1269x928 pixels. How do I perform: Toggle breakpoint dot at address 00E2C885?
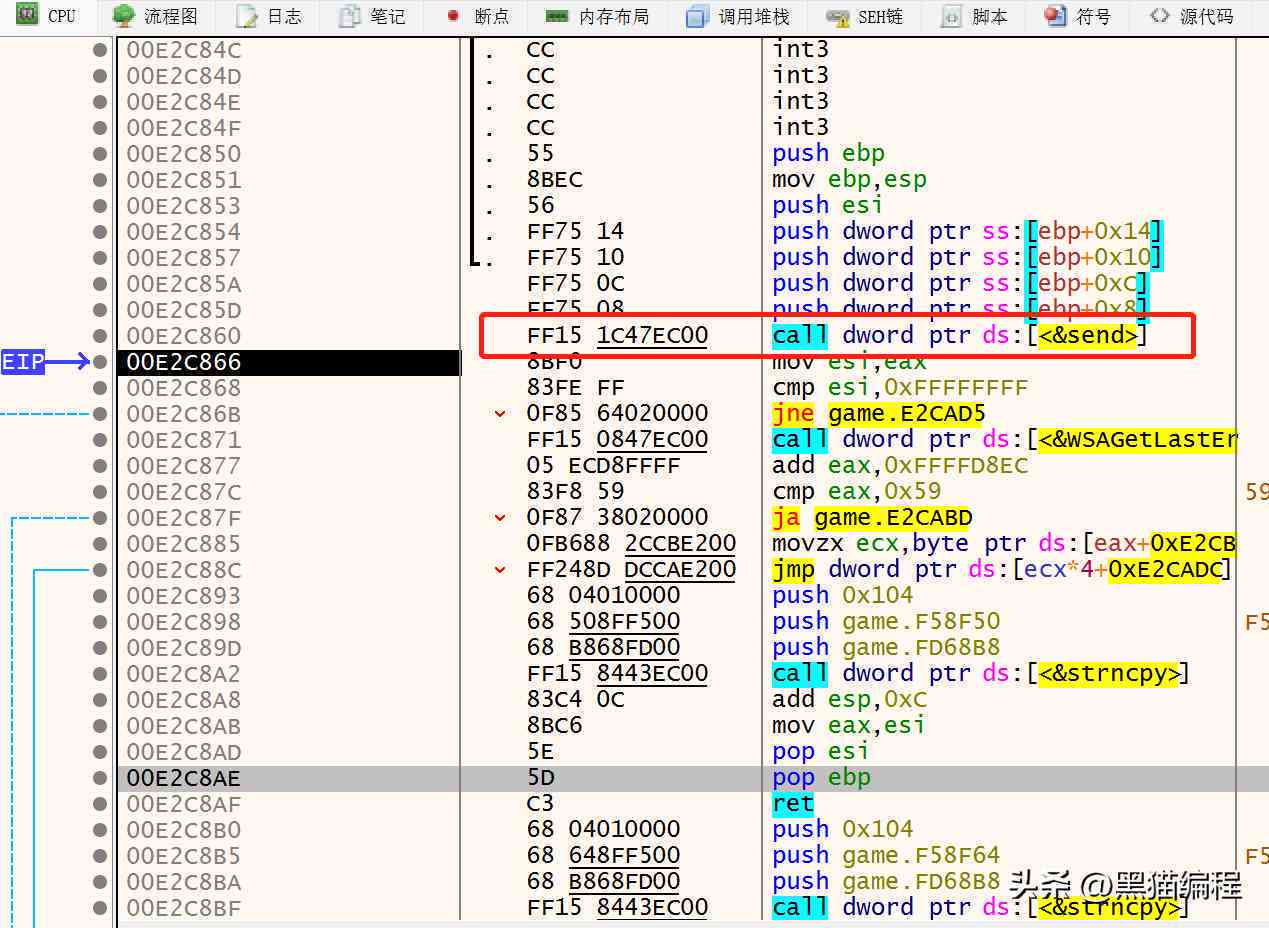coord(100,544)
